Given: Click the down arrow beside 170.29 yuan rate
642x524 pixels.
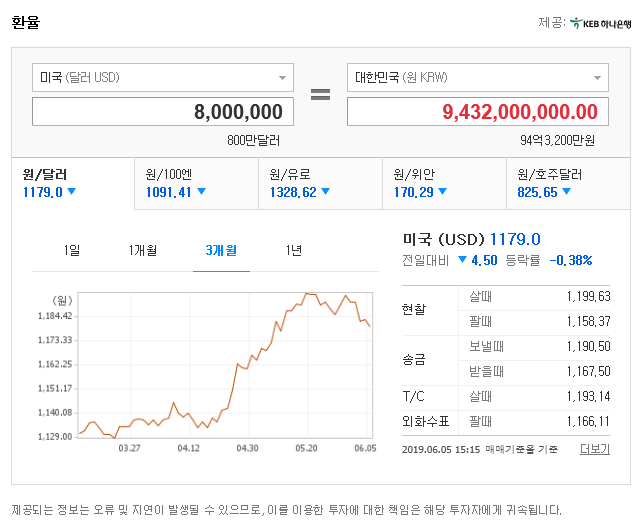Looking at the screenshot, I should [442, 192].
